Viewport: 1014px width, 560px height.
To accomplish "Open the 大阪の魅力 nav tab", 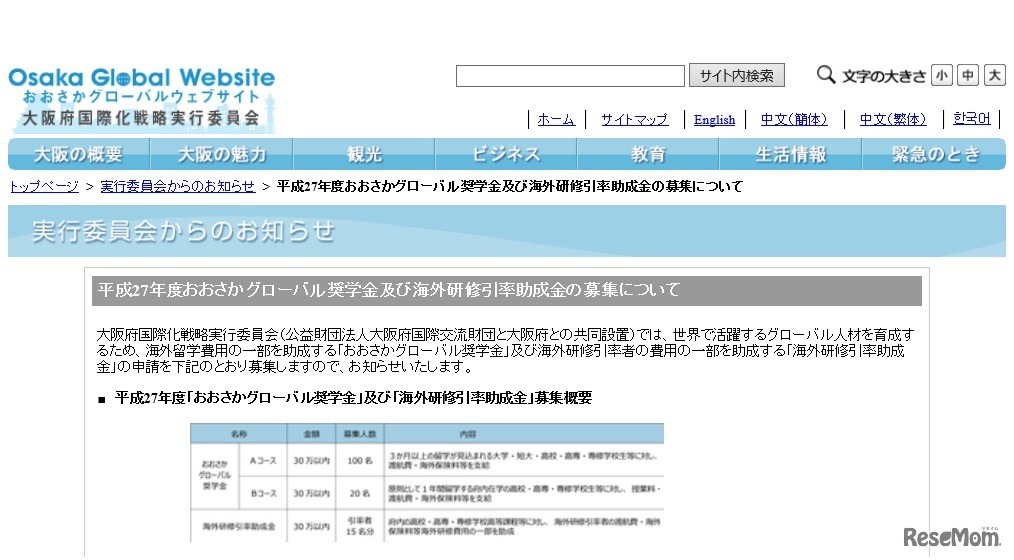I will click(221, 155).
